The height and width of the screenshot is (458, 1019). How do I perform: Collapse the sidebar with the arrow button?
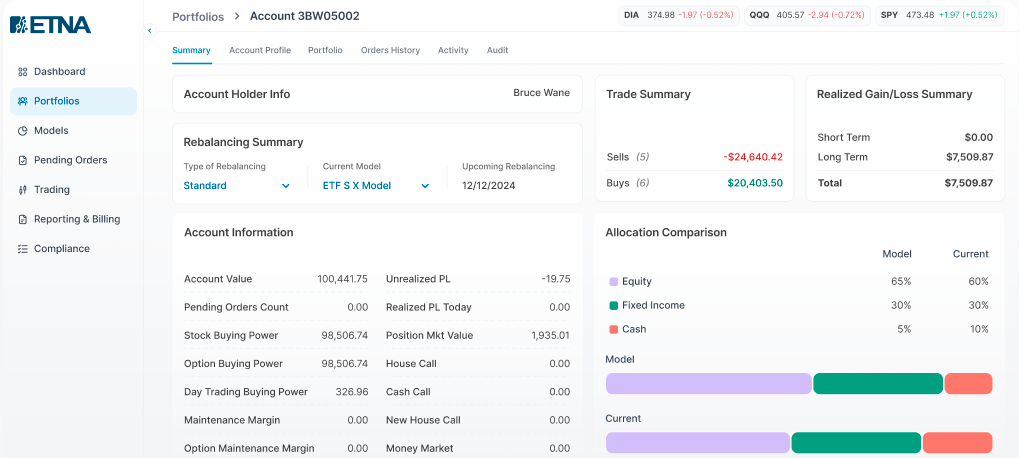(149, 31)
